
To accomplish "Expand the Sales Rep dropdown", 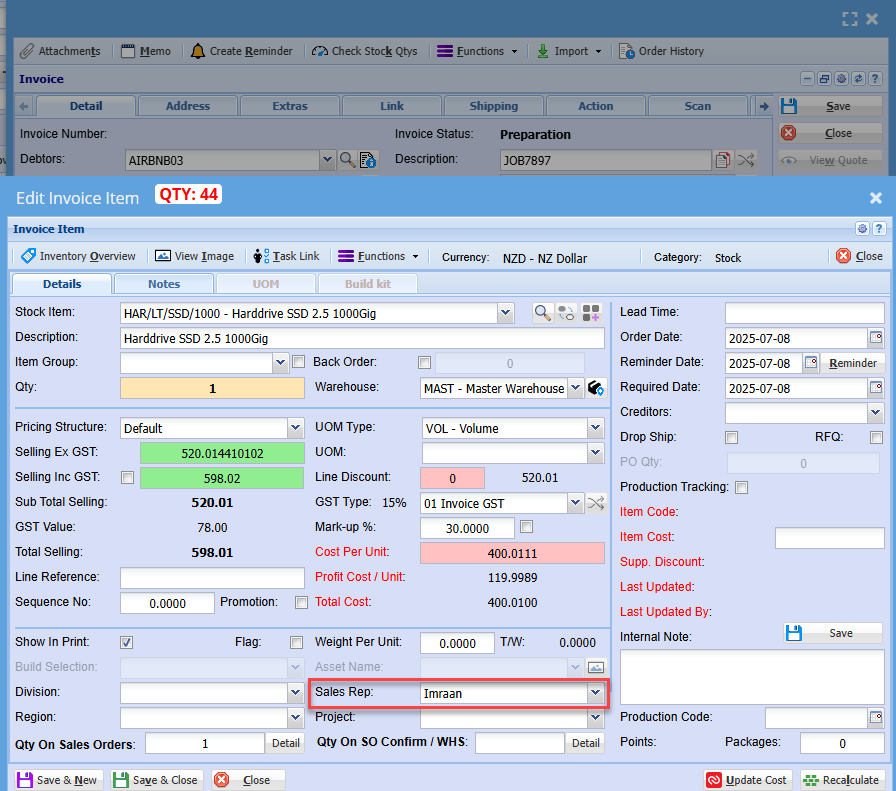I will tap(595, 692).
